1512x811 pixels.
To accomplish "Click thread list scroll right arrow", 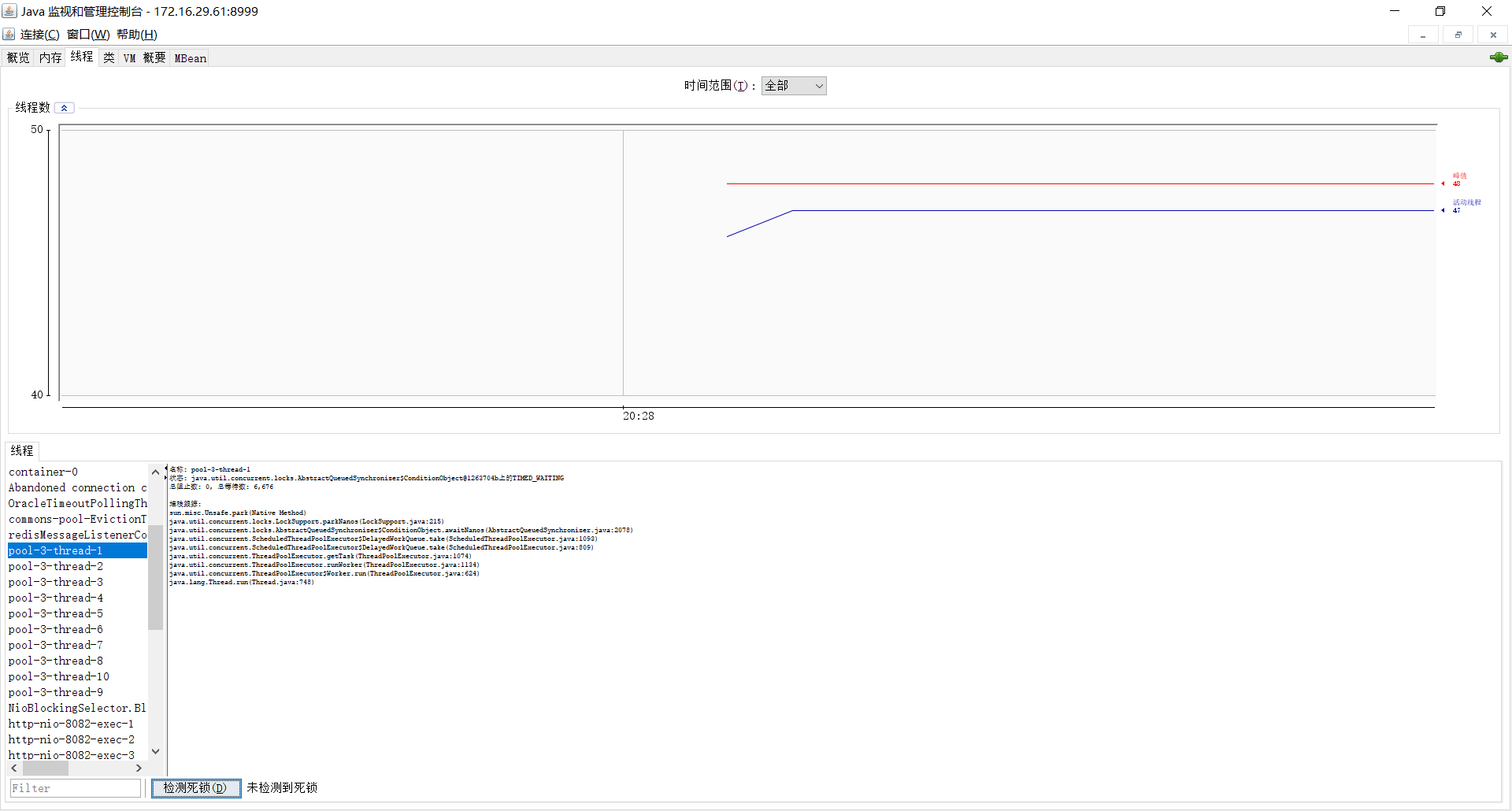I will (139, 768).
